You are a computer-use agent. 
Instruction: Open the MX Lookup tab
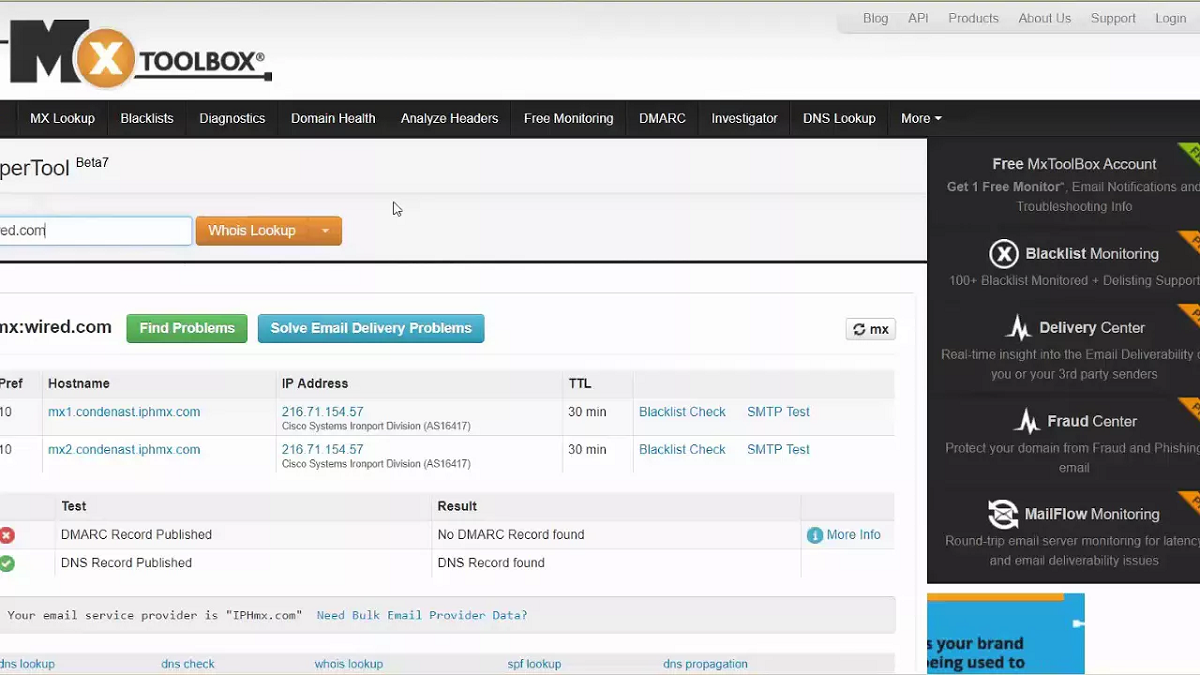point(62,118)
